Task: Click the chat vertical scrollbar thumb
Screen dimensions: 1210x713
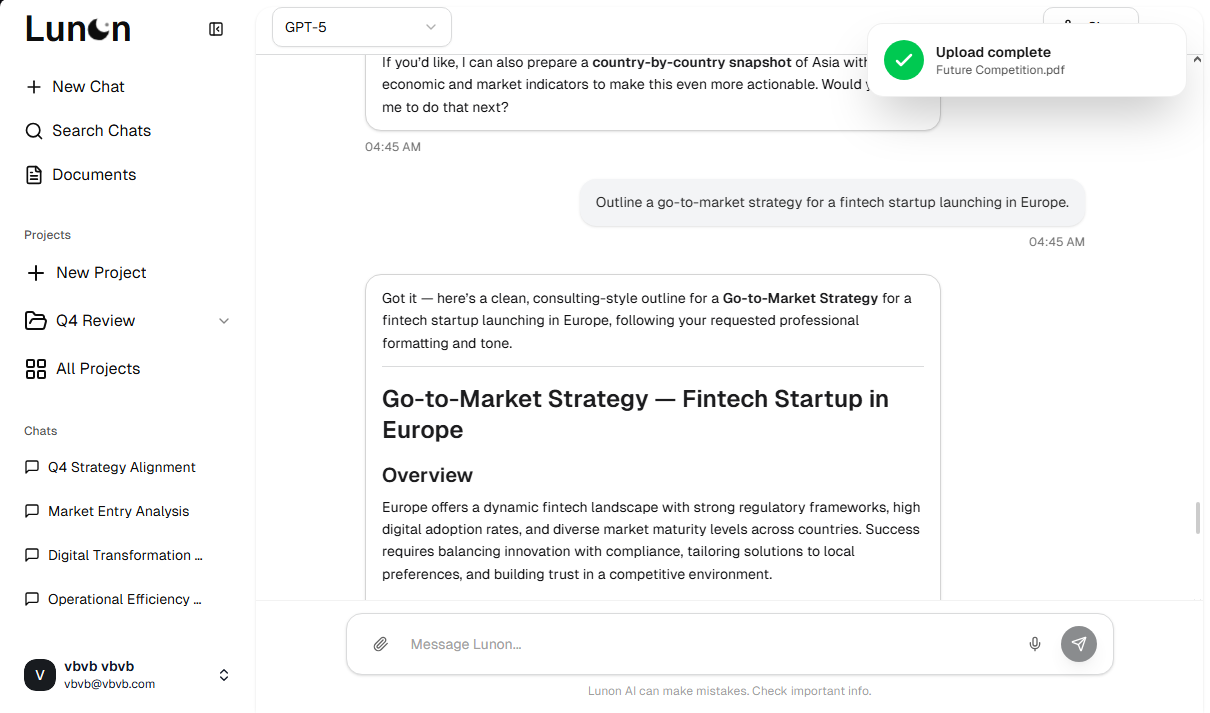Action: coord(1197,518)
